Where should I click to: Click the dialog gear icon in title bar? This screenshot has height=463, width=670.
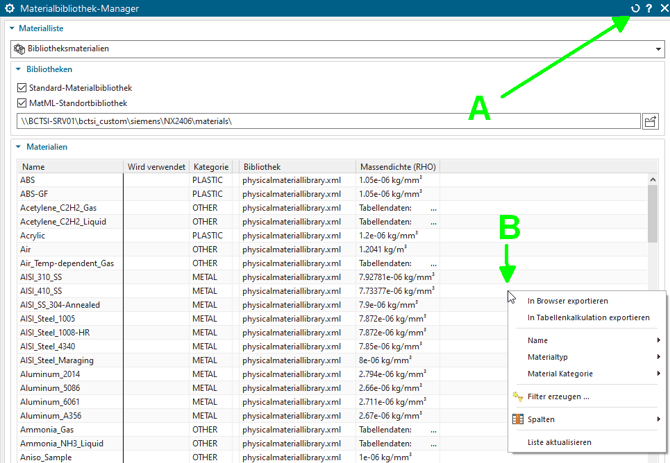pyautogui.click(x=9, y=9)
